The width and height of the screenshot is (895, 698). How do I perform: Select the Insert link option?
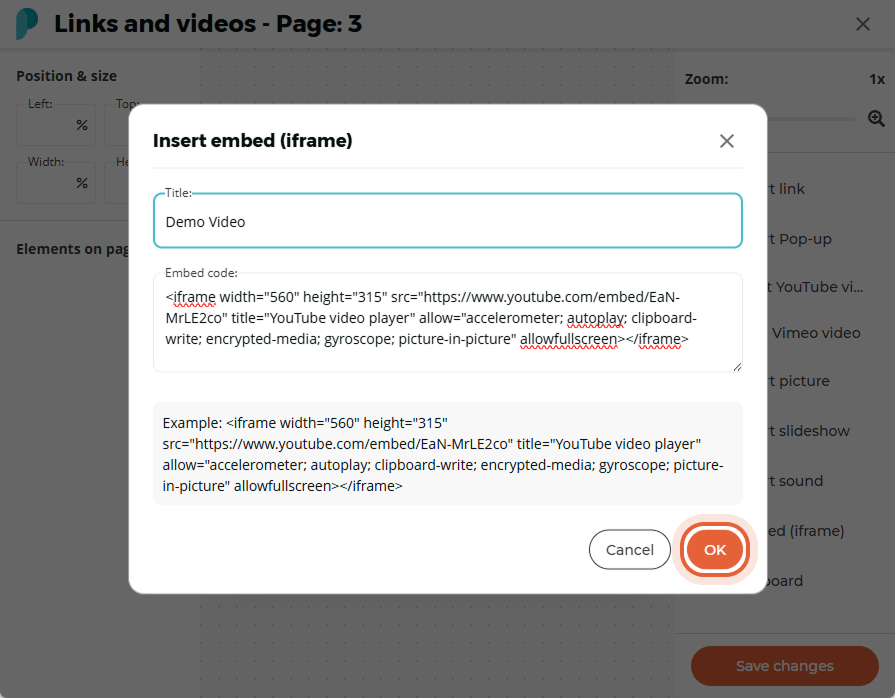click(786, 189)
